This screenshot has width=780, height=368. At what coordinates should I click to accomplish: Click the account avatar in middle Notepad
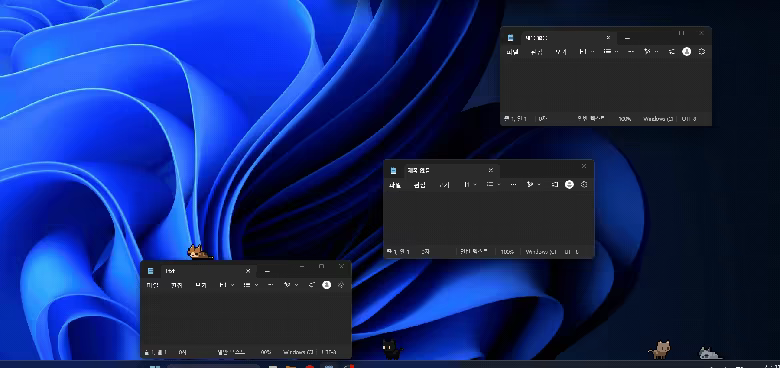click(x=570, y=184)
